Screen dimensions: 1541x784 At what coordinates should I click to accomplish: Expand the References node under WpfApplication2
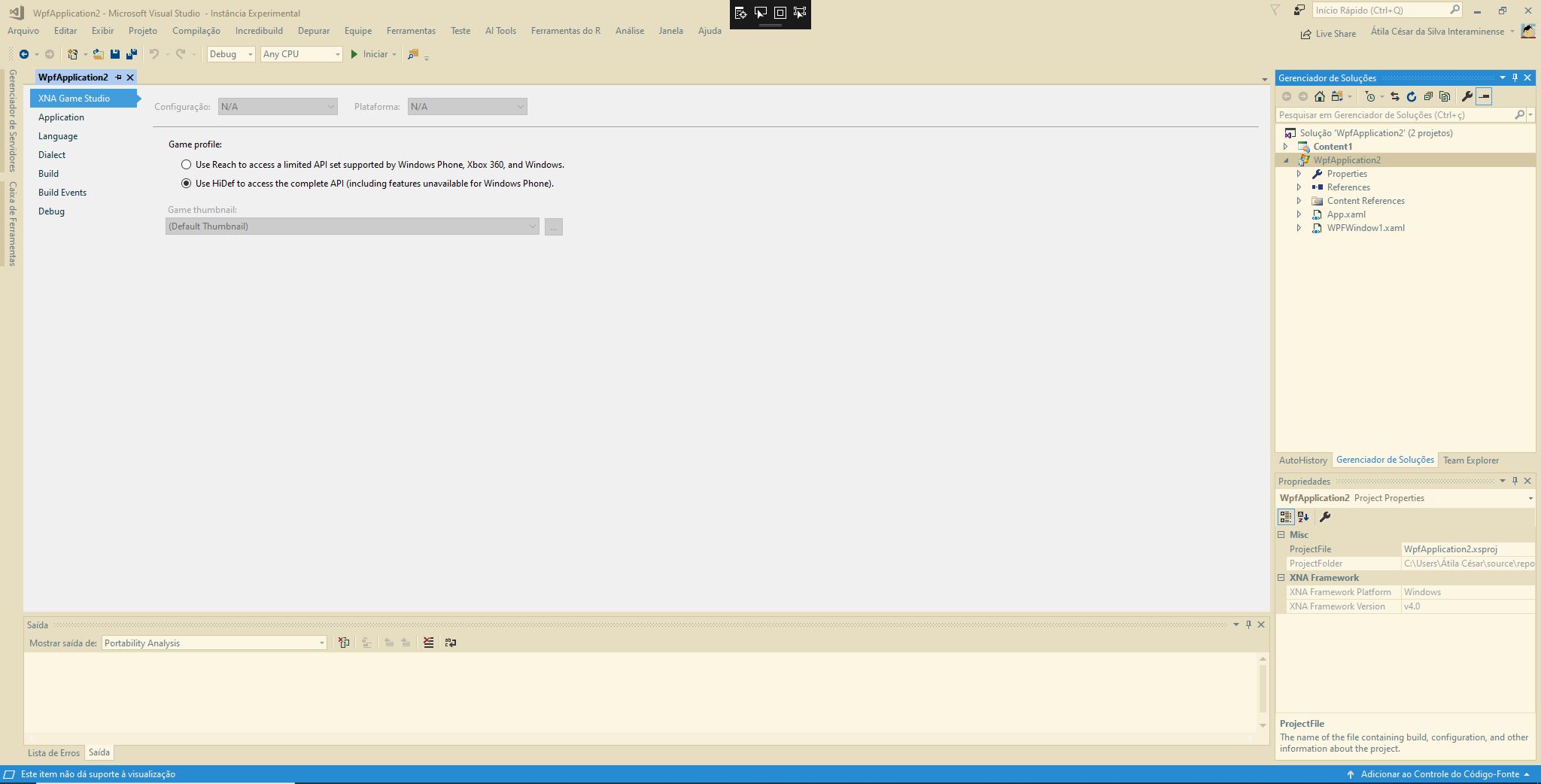coord(1299,187)
